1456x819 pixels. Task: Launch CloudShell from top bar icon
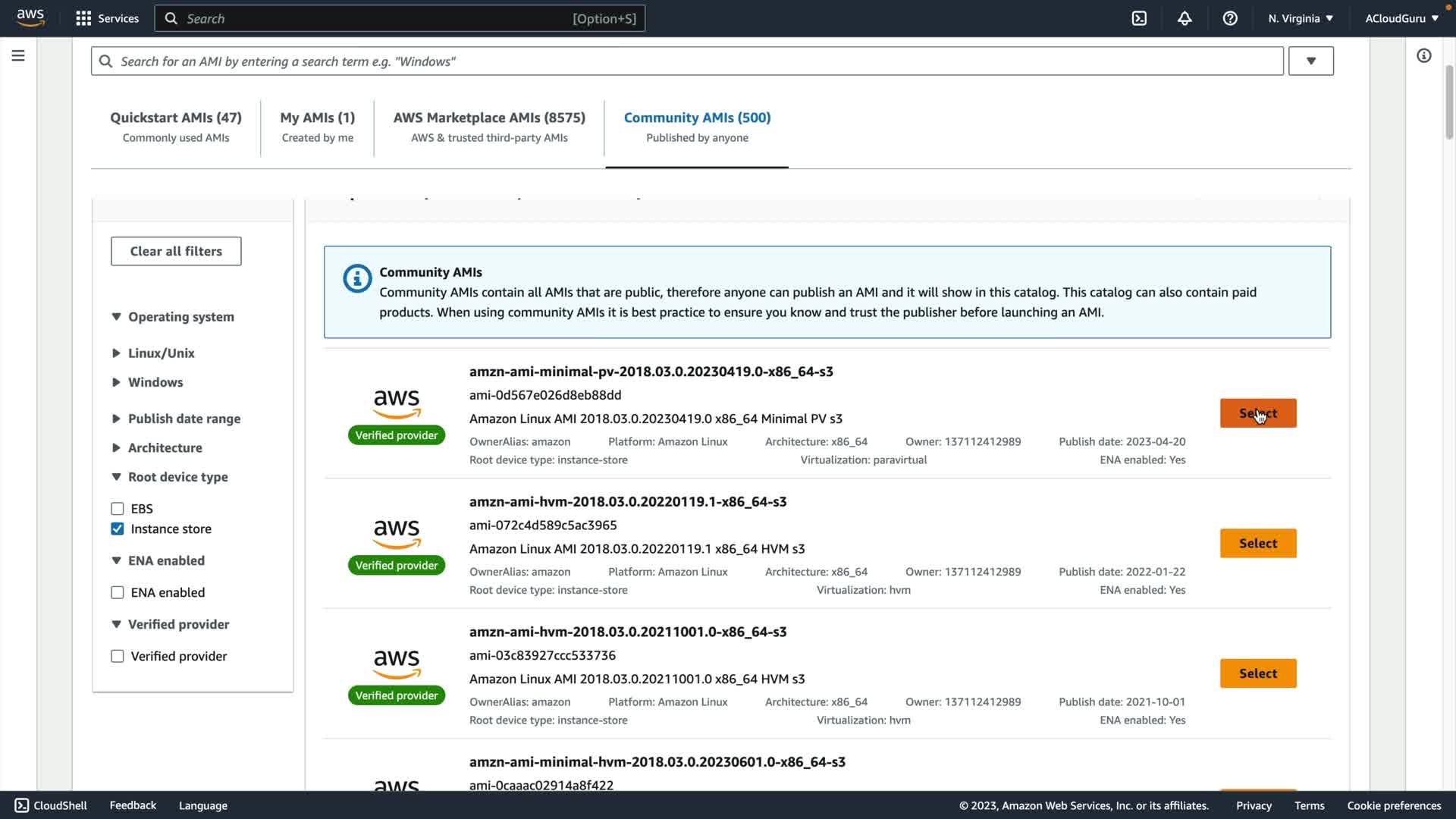pos(1139,18)
